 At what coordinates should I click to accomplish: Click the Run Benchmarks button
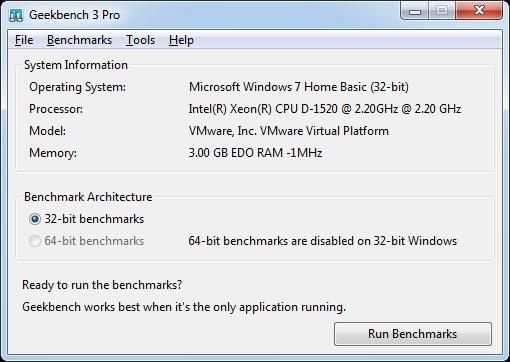[413, 334]
